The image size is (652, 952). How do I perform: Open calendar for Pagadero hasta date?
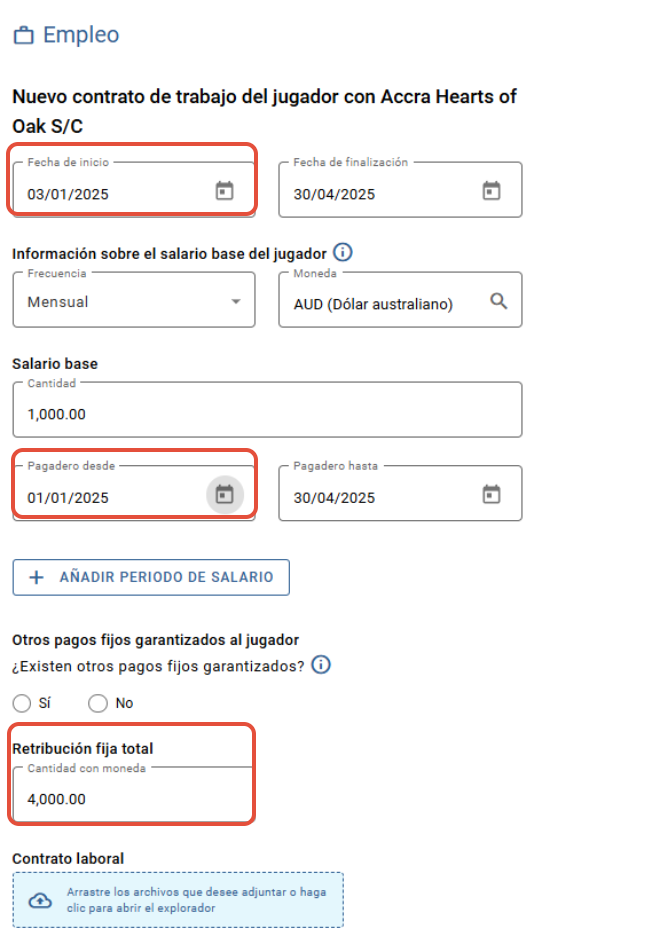(491, 494)
